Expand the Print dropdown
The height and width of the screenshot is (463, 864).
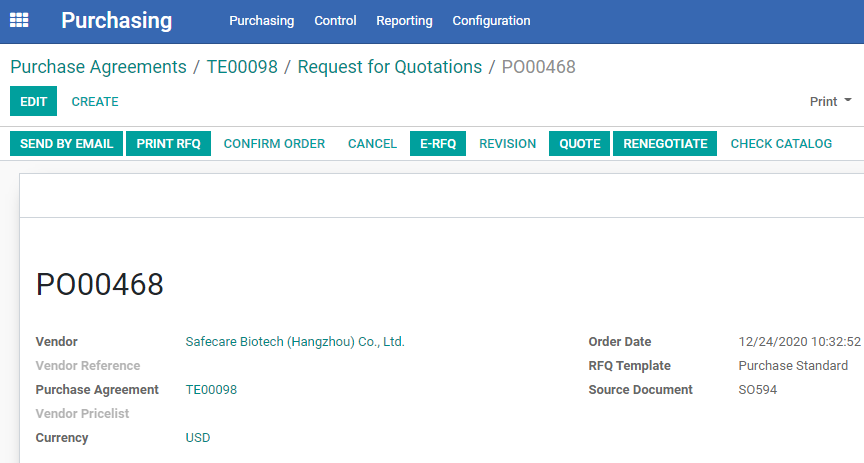point(830,101)
